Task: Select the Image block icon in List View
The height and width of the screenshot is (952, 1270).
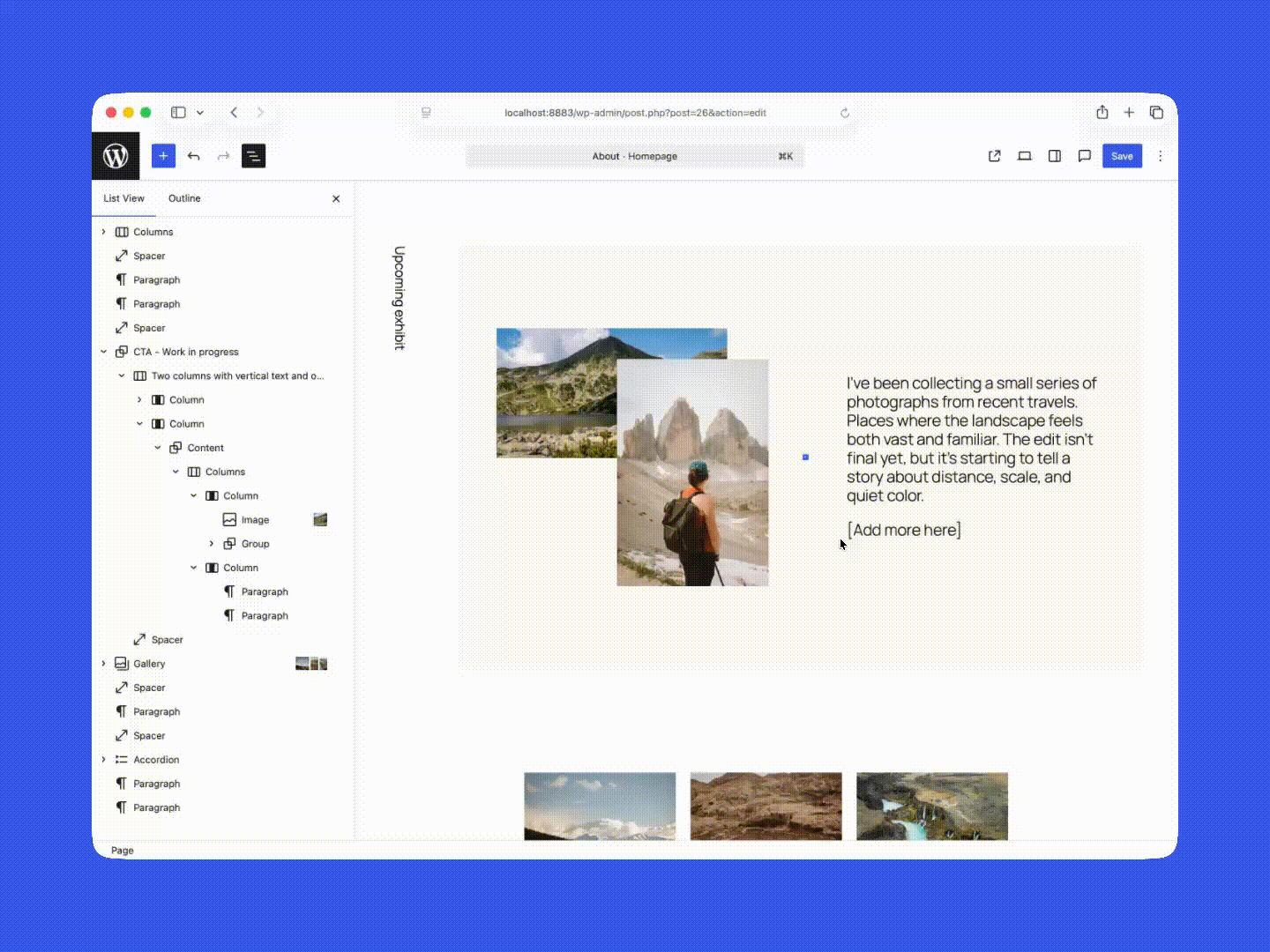Action: click(x=228, y=519)
